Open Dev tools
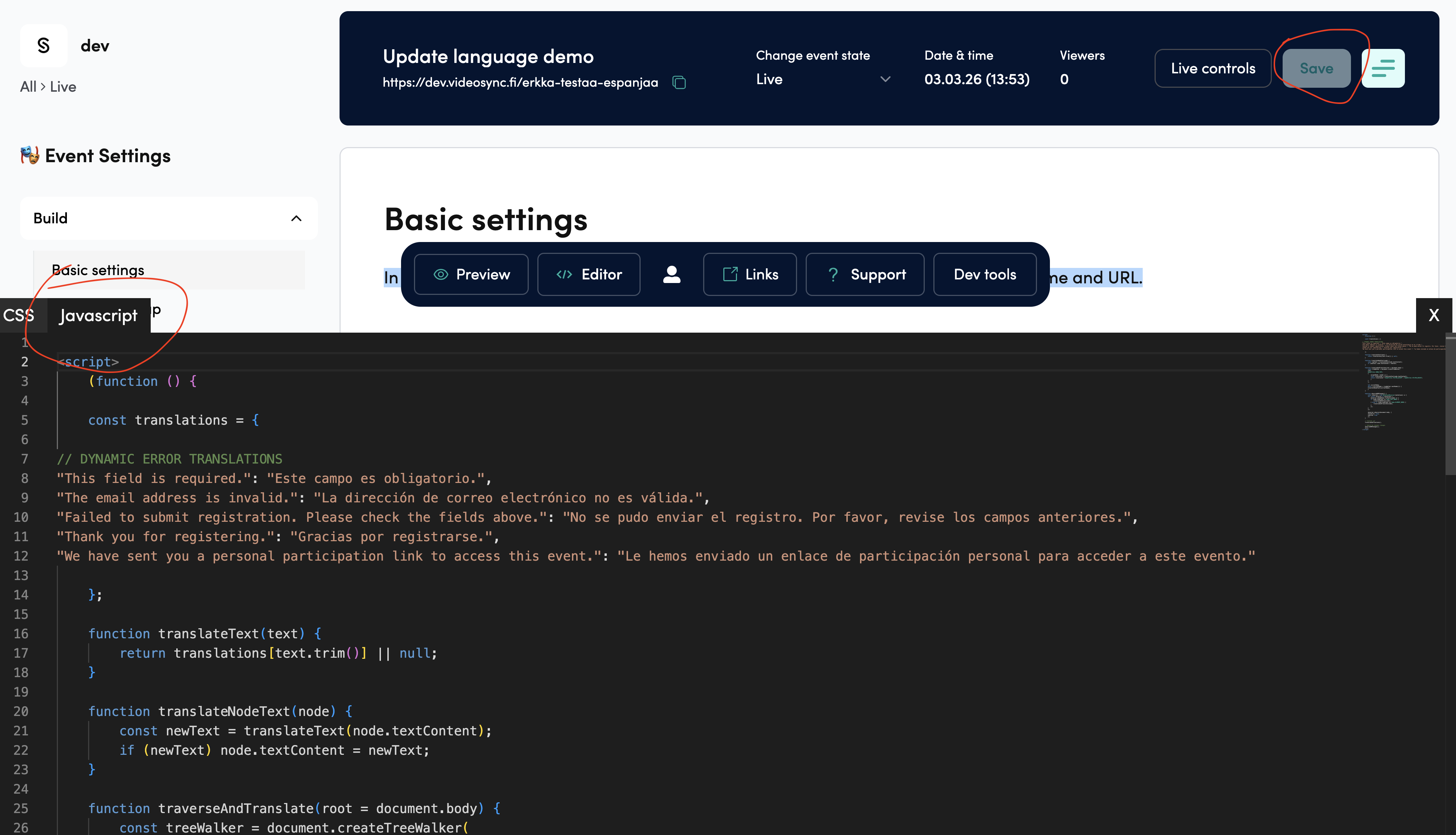The height and width of the screenshot is (835, 1456). pyautogui.click(x=984, y=274)
